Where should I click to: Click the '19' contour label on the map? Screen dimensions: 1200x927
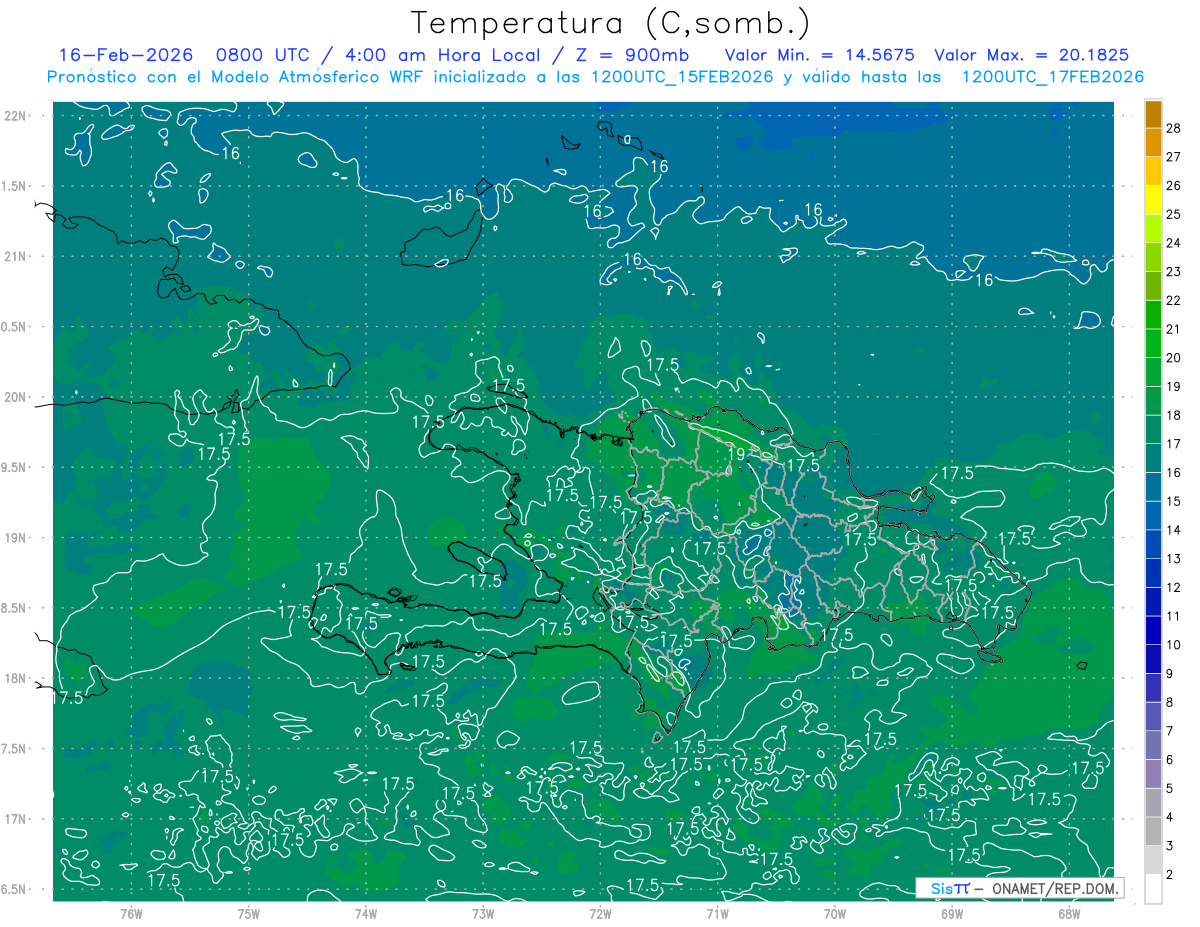point(734,455)
